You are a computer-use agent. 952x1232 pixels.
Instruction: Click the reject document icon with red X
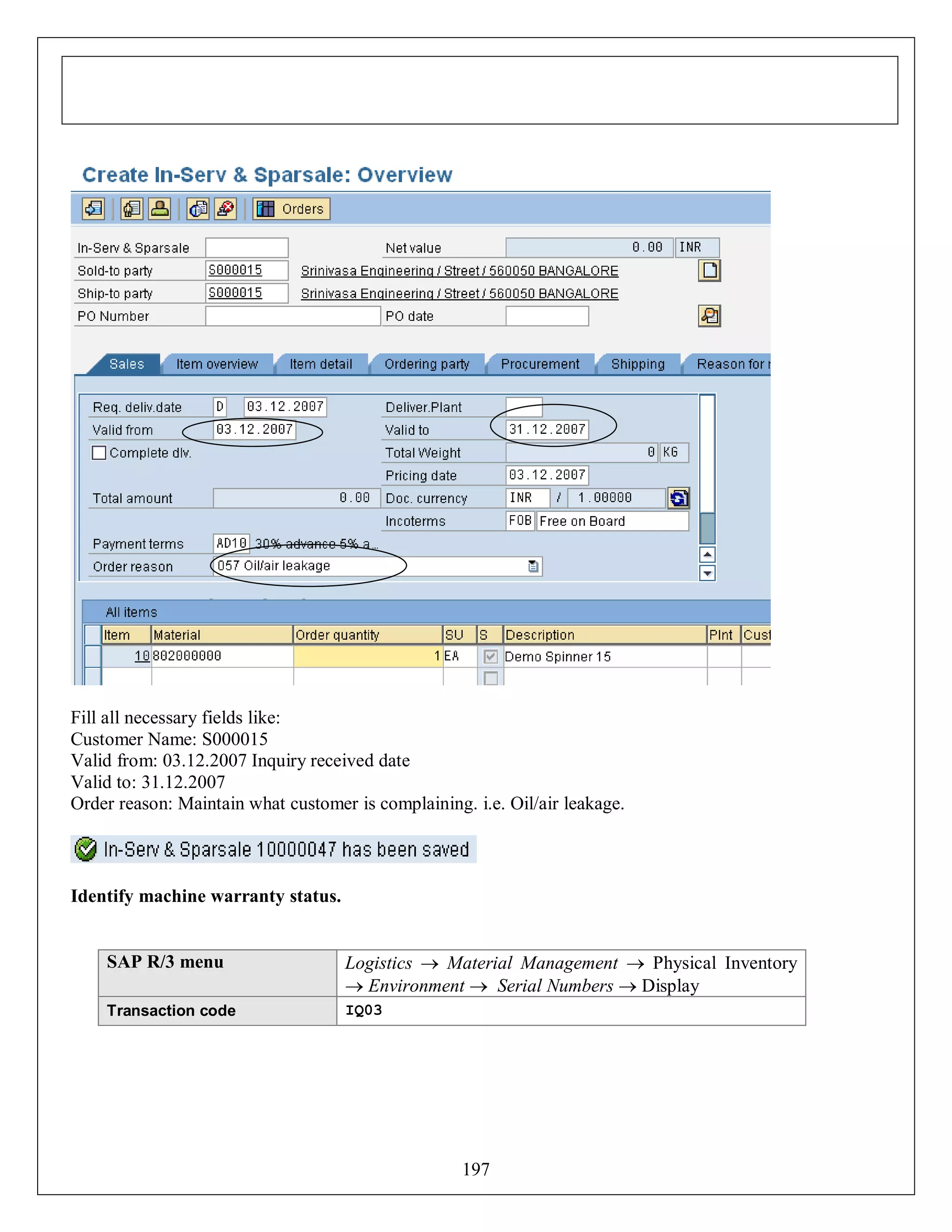[x=225, y=209]
